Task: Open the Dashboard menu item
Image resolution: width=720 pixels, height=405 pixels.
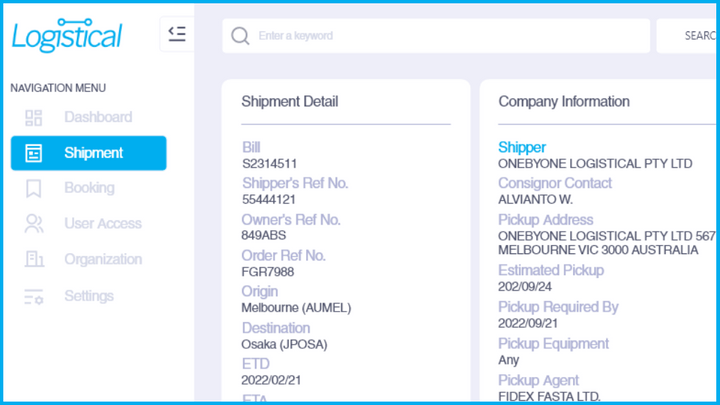Action: click(x=98, y=117)
